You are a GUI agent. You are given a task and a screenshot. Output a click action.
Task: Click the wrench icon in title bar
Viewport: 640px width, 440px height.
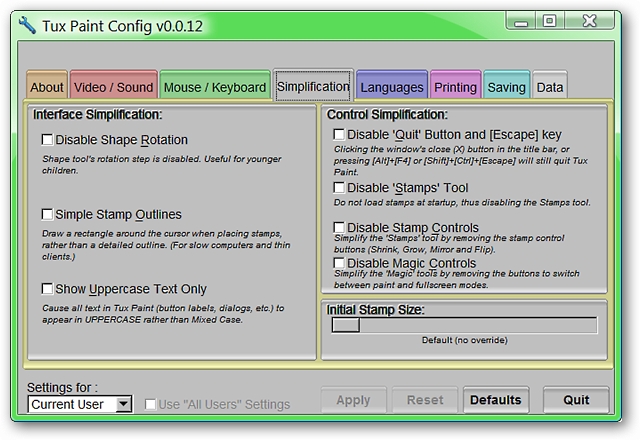tap(27, 25)
